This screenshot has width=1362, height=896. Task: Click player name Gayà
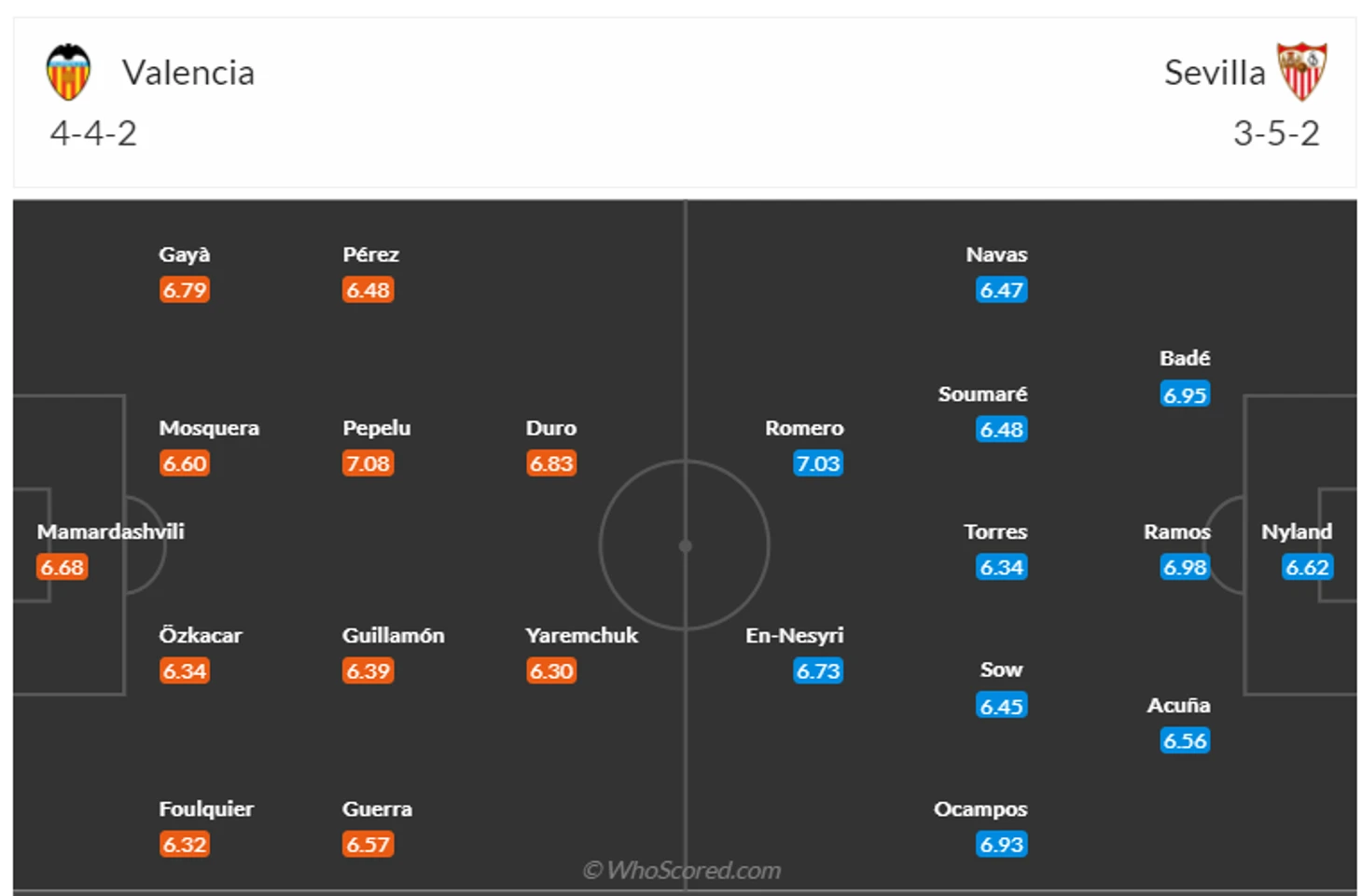pyautogui.click(x=185, y=255)
